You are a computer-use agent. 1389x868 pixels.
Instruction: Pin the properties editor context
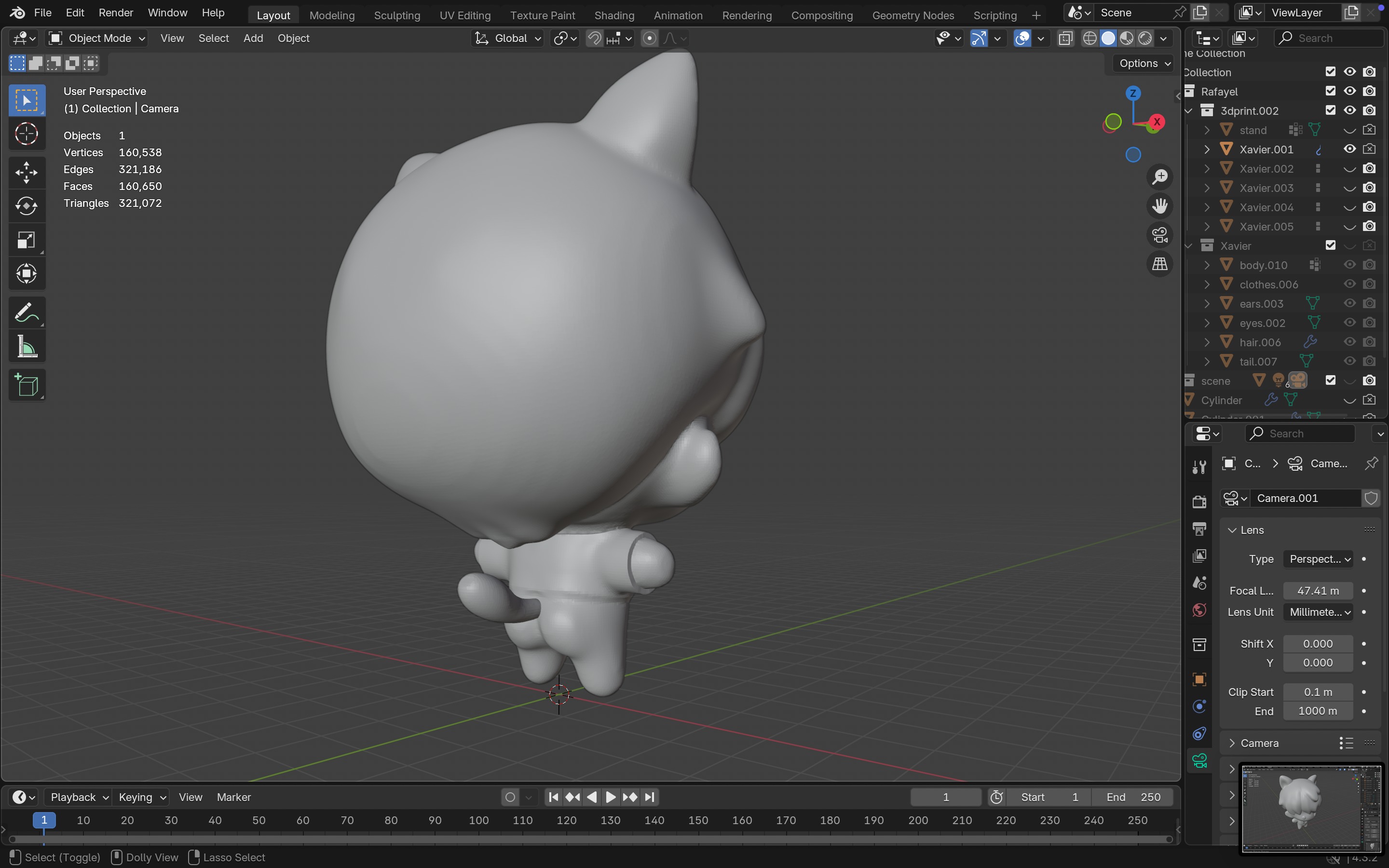tap(1371, 463)
